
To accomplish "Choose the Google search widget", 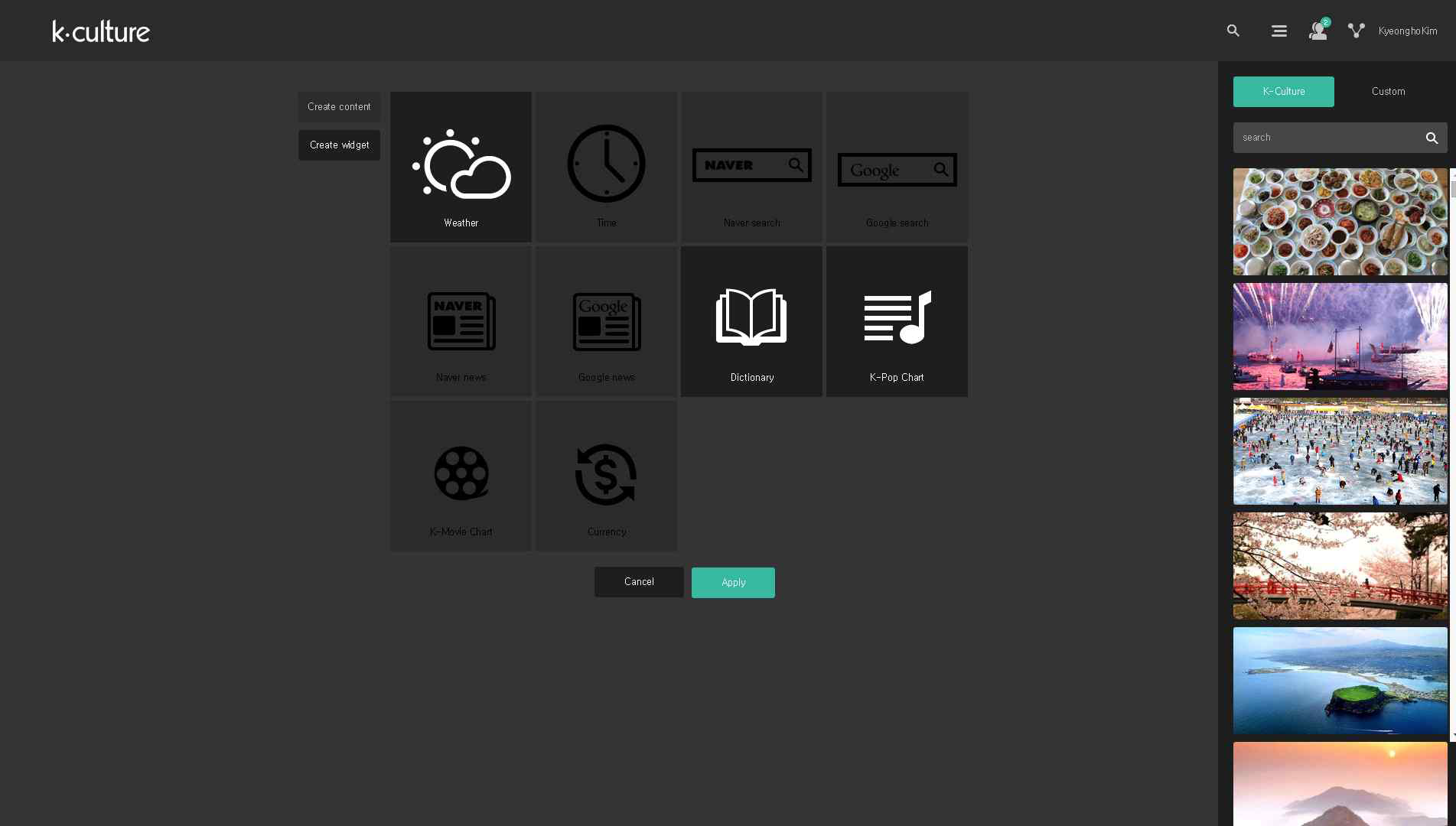I will pos(897,167).
